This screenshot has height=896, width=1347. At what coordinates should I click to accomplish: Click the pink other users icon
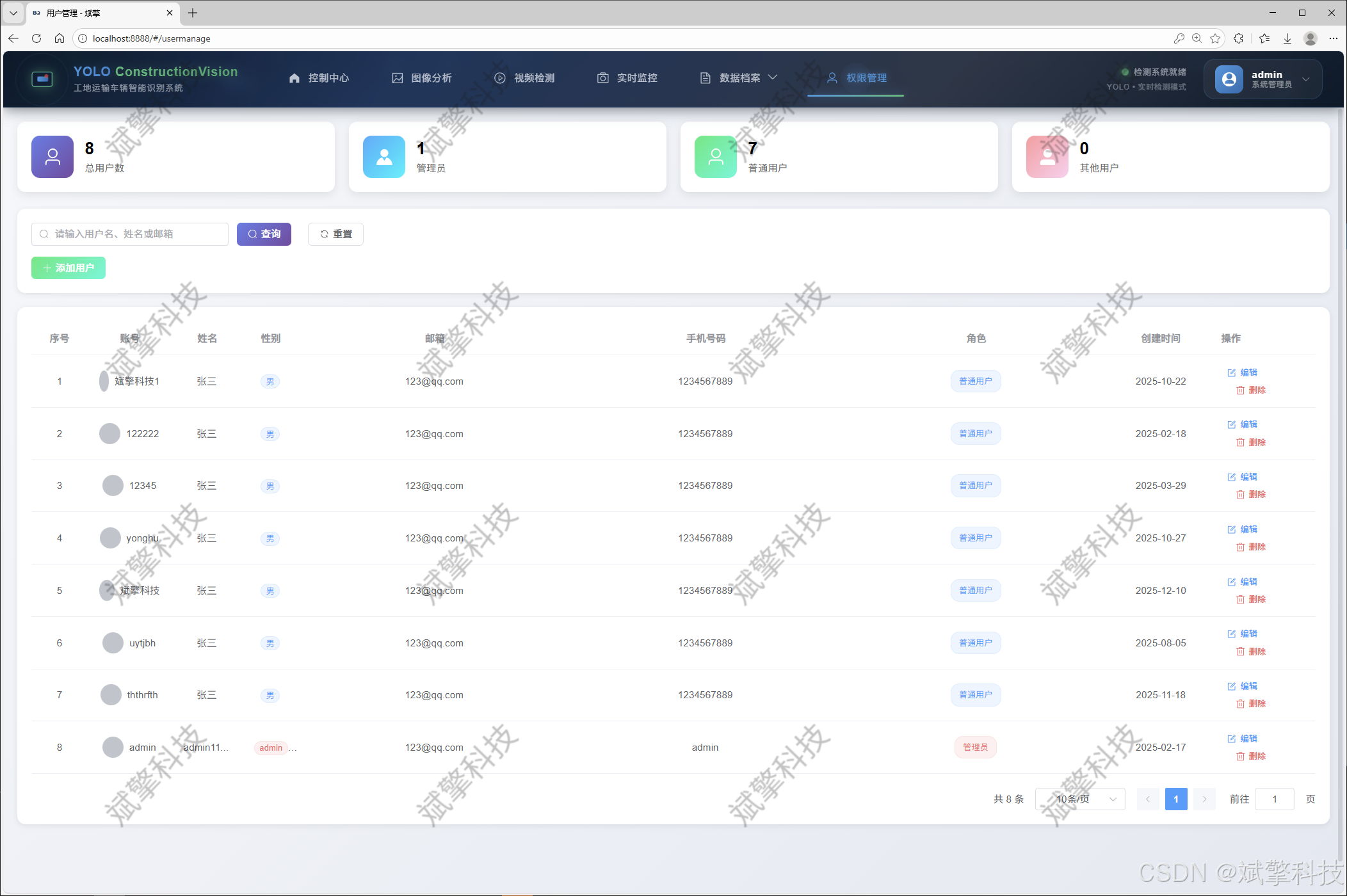point(1047,157)
